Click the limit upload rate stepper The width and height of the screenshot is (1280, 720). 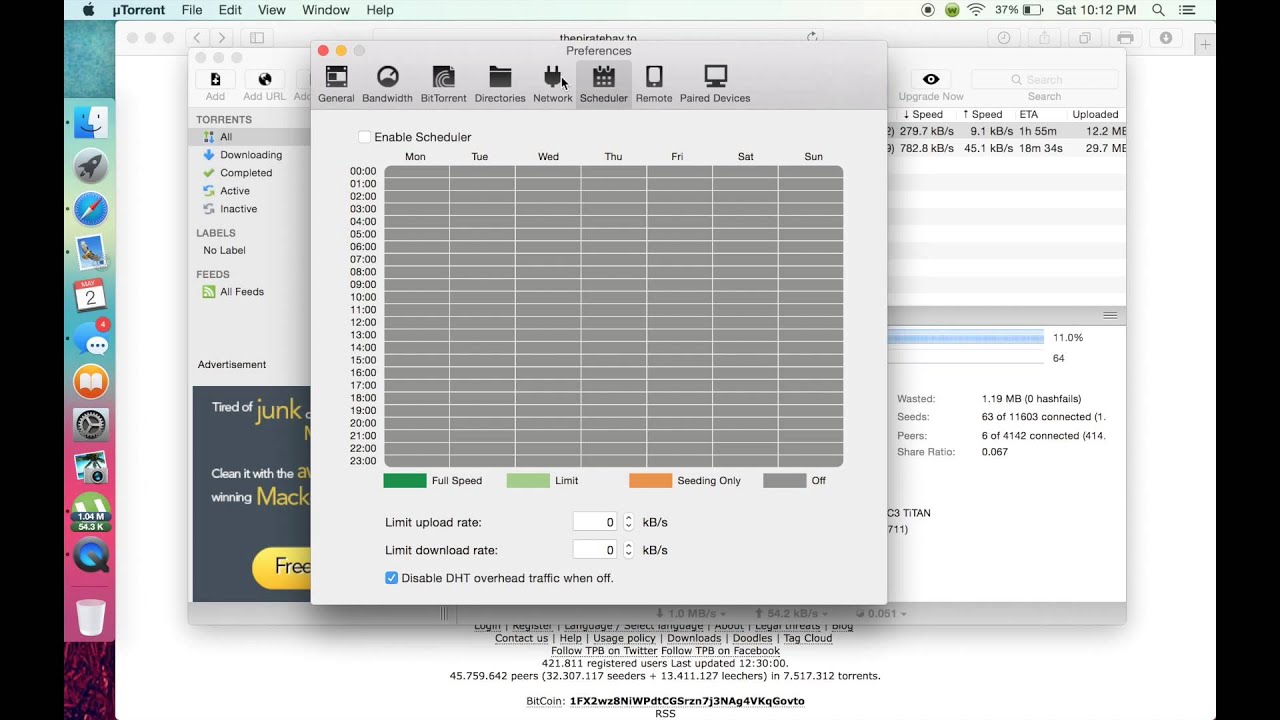click(x=628, y=522)
